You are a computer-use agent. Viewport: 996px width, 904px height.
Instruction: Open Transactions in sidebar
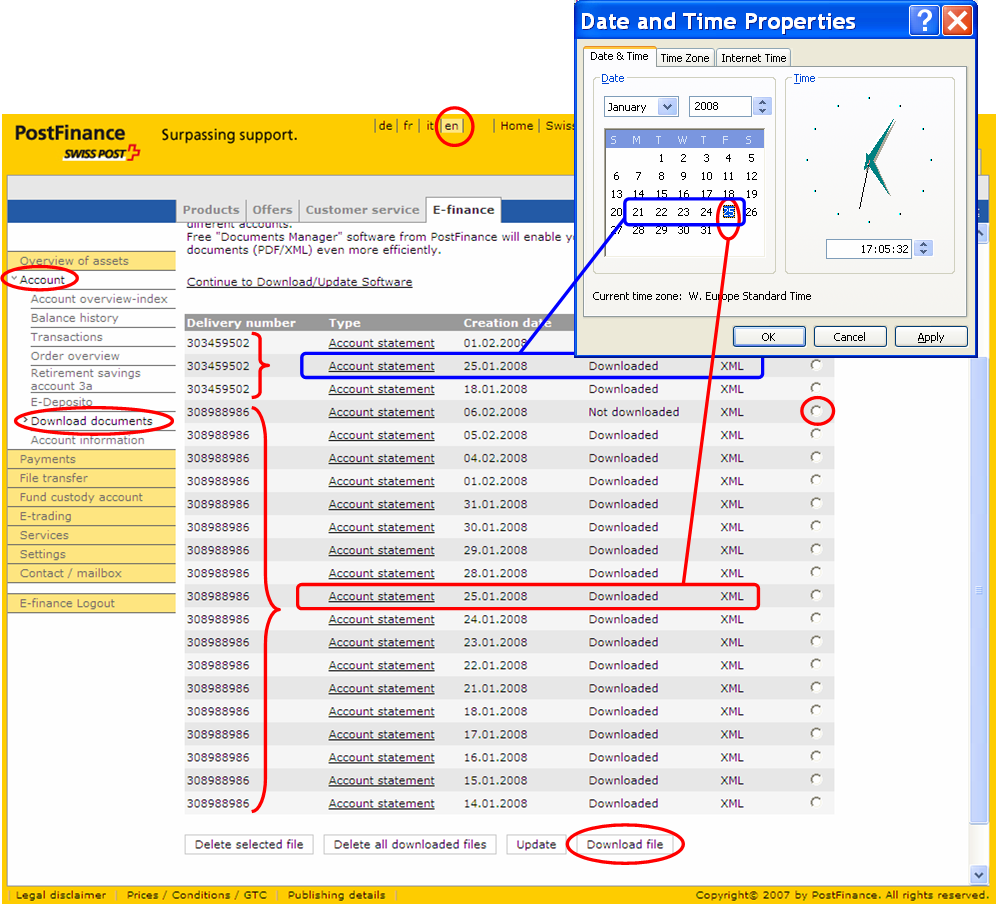(66, 337)
